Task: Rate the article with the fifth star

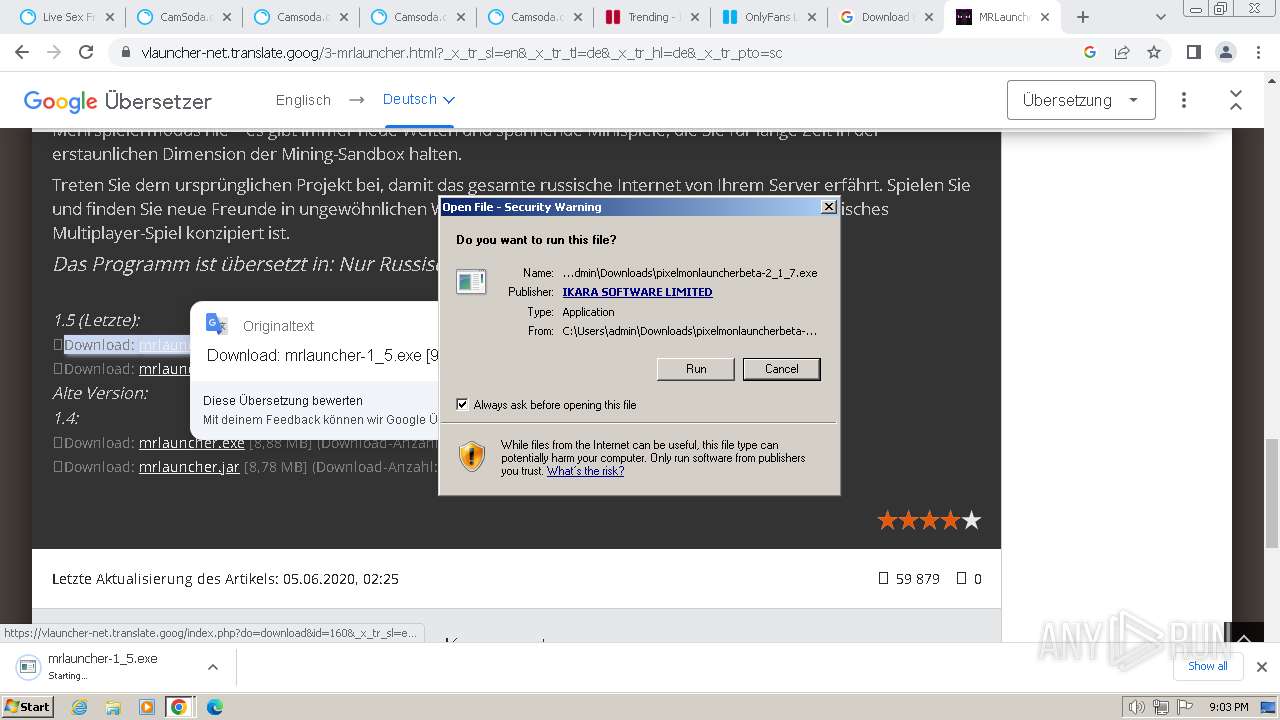Action: pyautogui.click(x=971, y=520)
